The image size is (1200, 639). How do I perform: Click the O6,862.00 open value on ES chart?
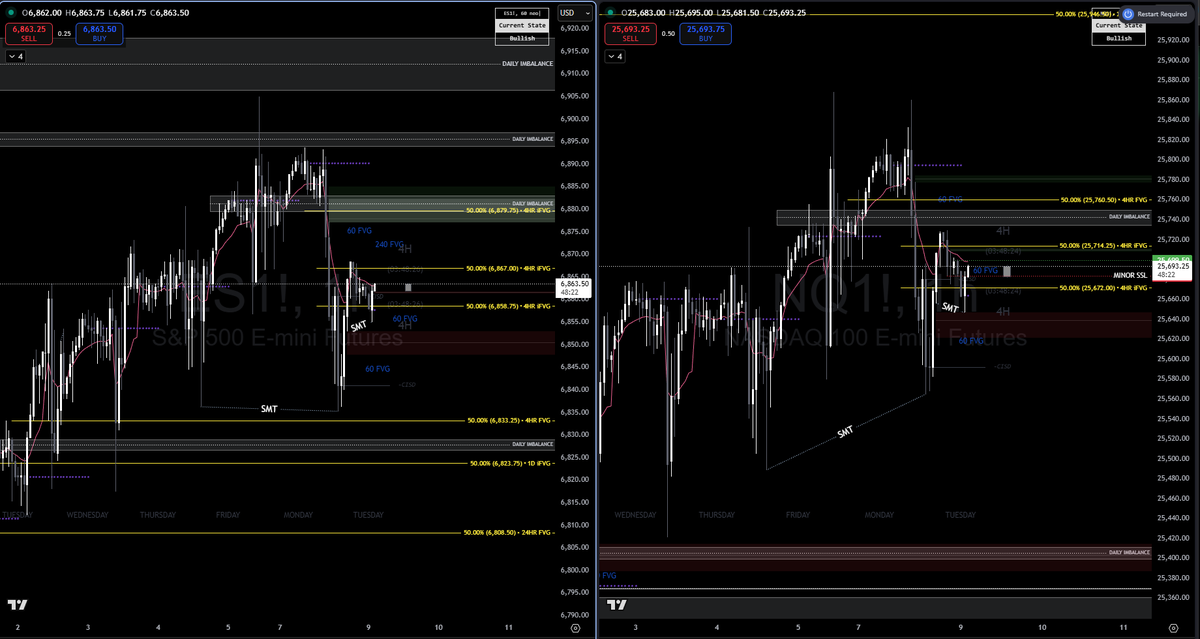(x=43, y=12)
